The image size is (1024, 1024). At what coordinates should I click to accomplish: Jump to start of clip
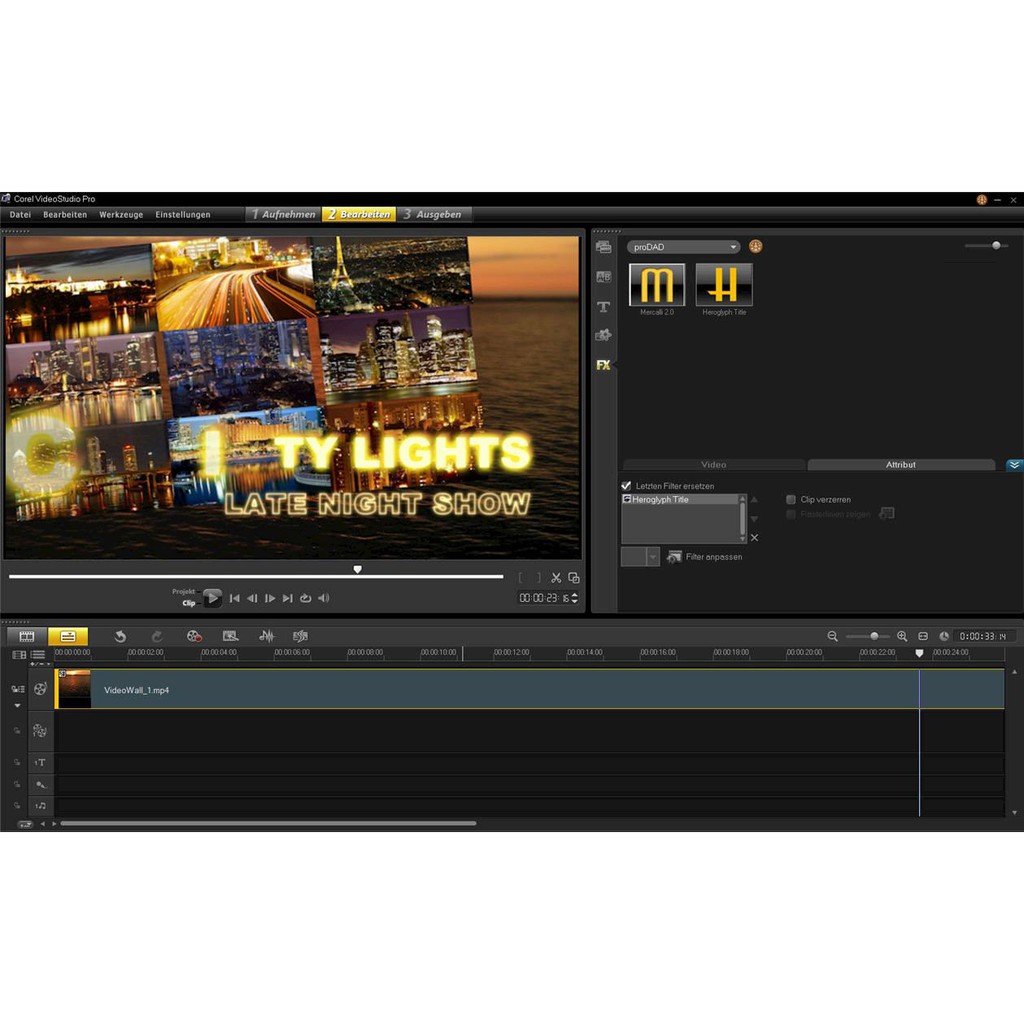coord(234,598)
